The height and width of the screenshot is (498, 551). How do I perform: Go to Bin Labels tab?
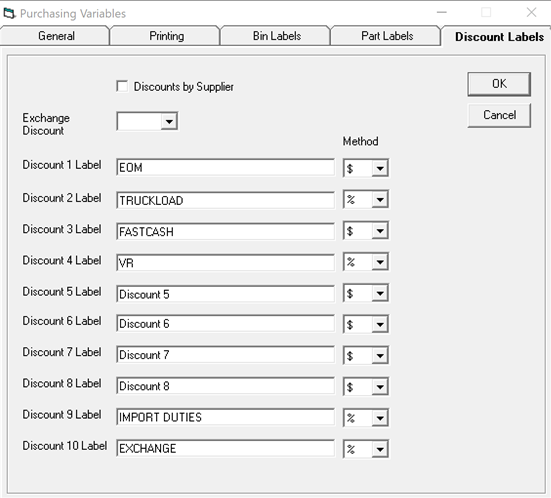pyautogui.click(x=276, y=36)
